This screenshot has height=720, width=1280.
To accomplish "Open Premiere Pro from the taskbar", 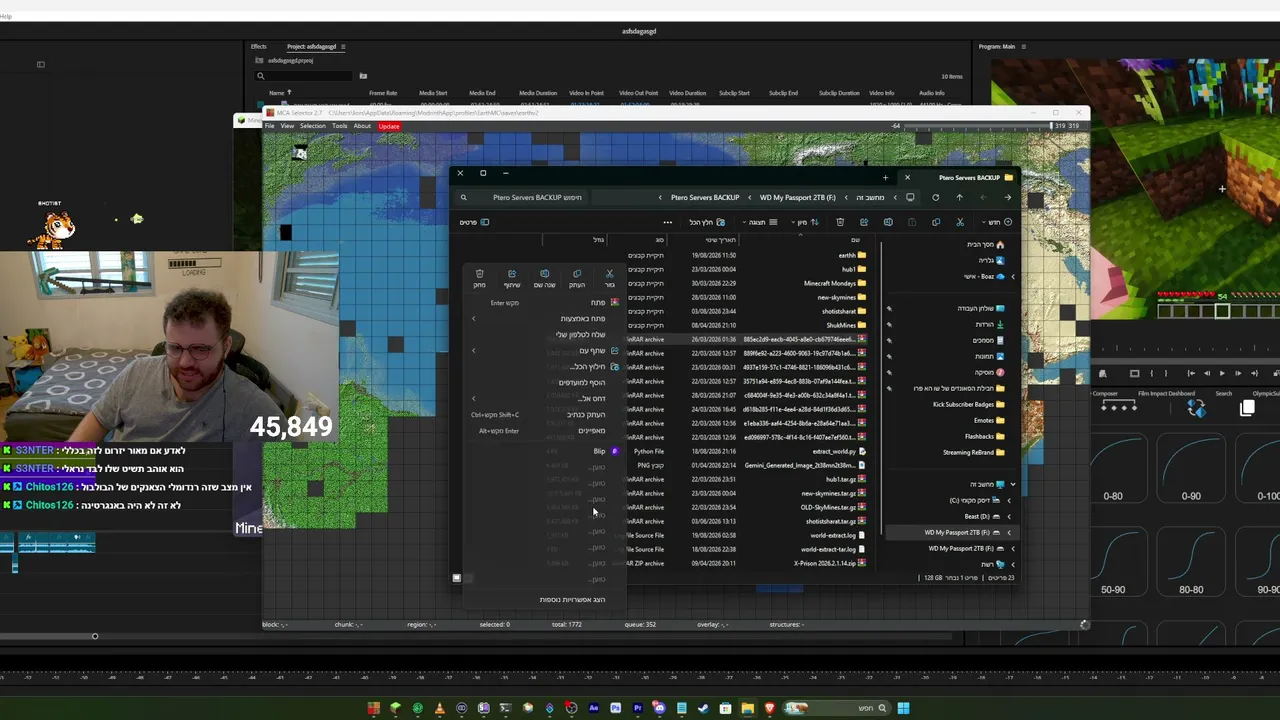I will (637, 708).
